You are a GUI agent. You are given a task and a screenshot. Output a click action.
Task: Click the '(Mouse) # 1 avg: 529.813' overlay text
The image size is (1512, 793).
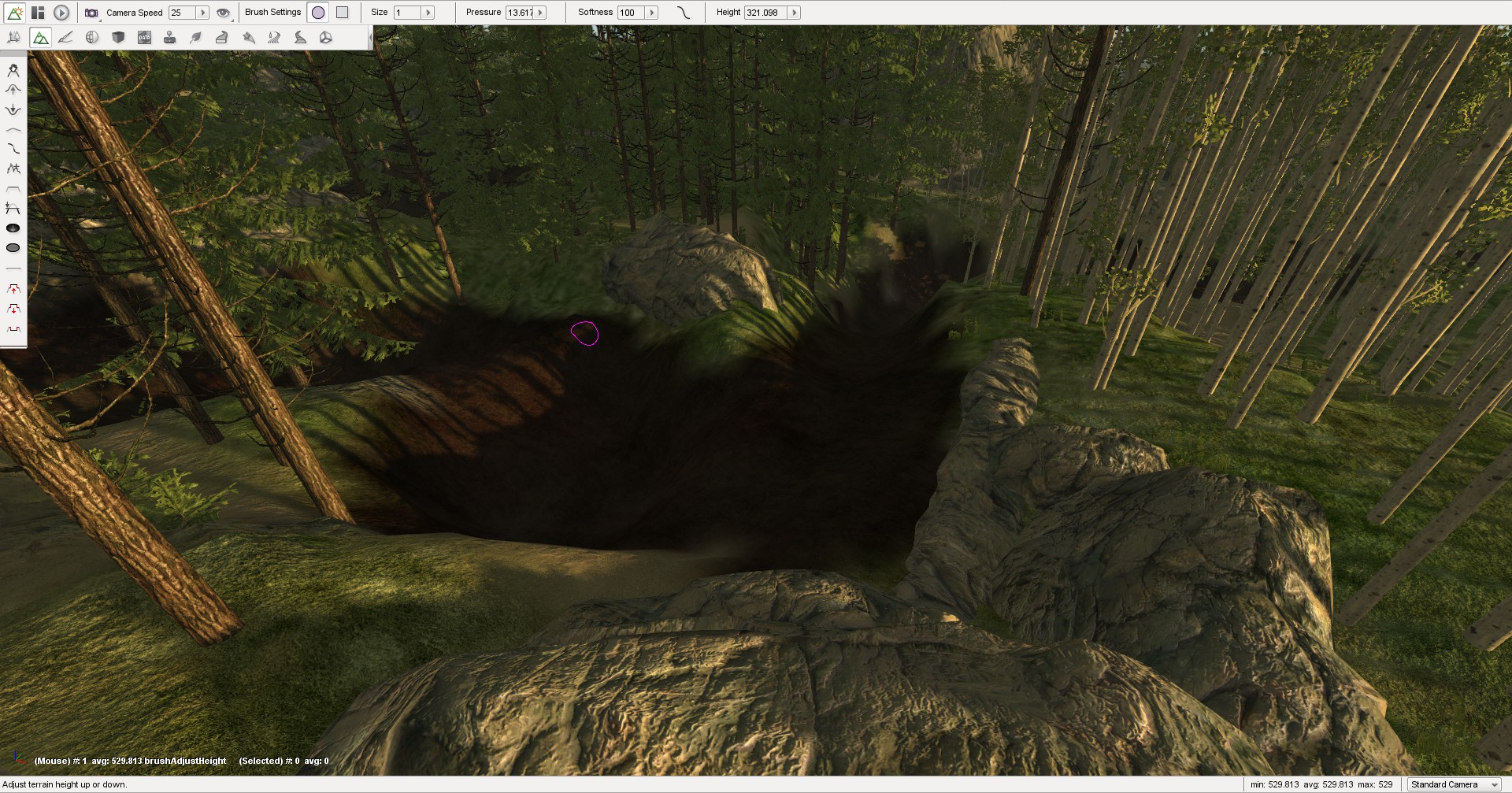88,761
